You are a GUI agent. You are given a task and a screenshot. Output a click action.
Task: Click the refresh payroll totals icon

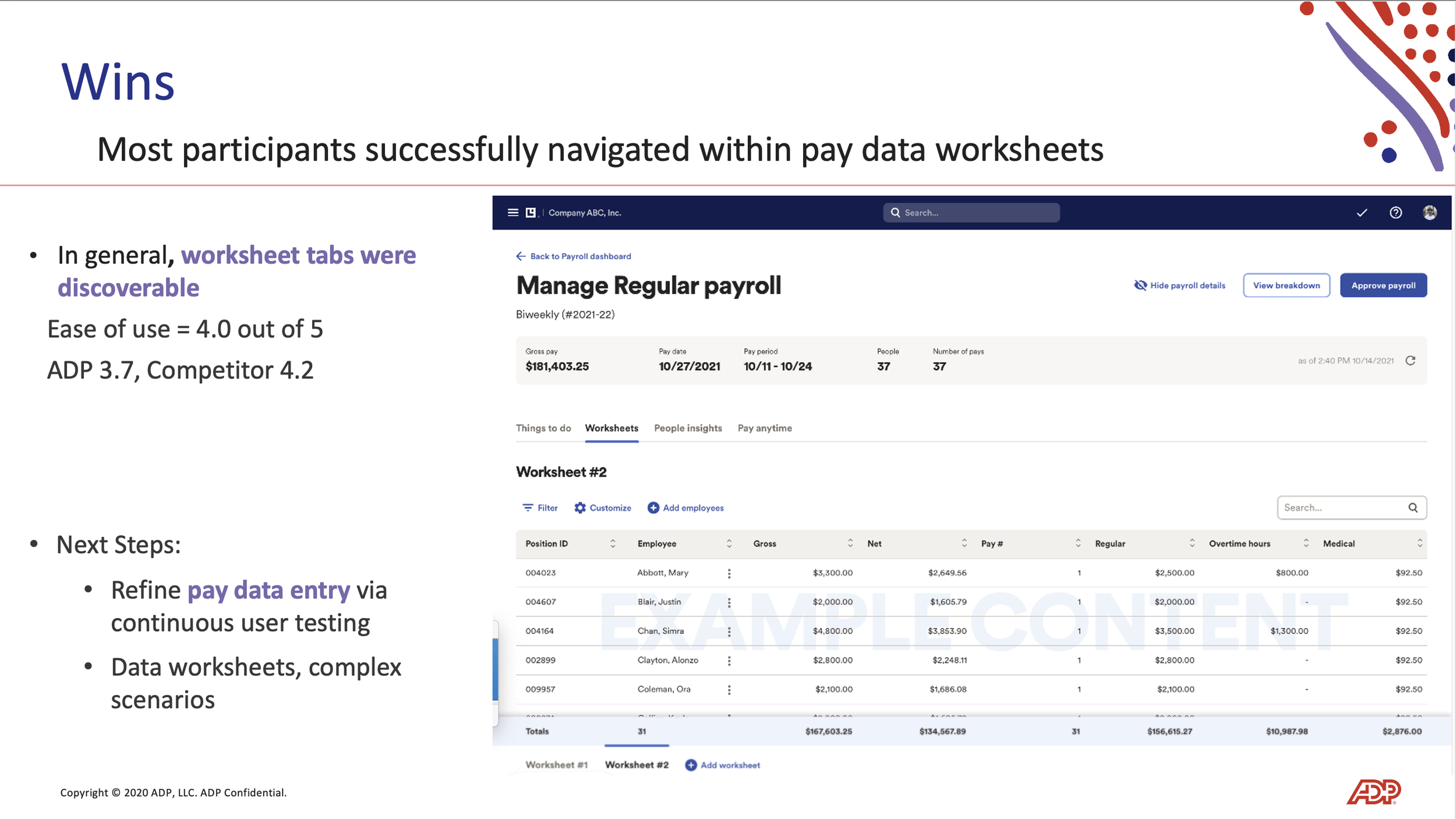1410,361
